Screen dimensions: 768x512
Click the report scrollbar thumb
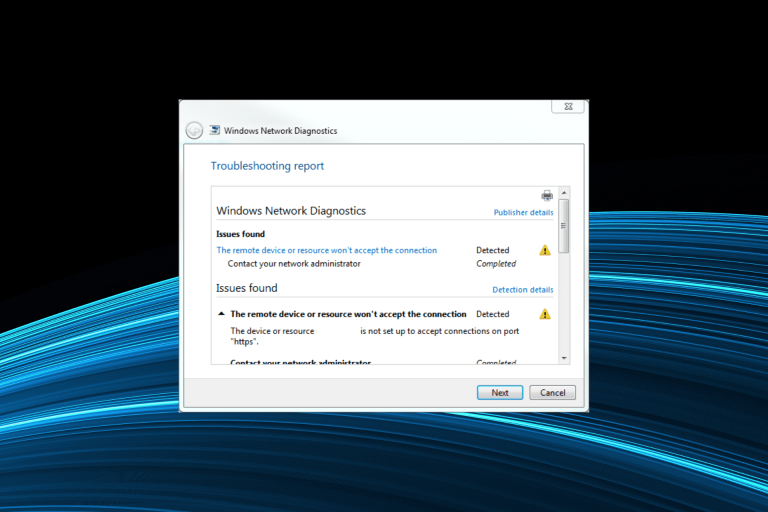point(564,226)
